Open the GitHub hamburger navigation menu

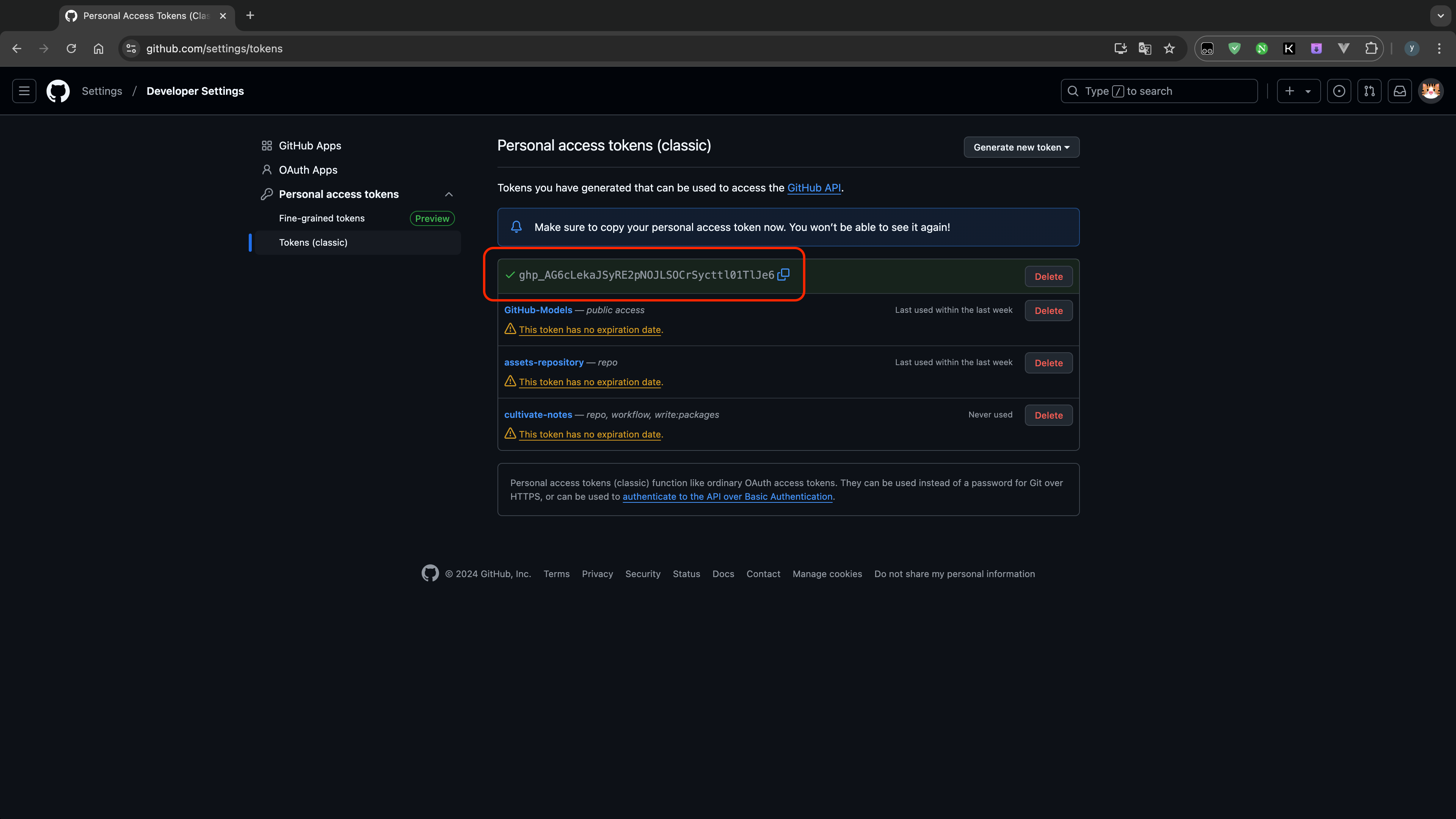coord(24,91)
